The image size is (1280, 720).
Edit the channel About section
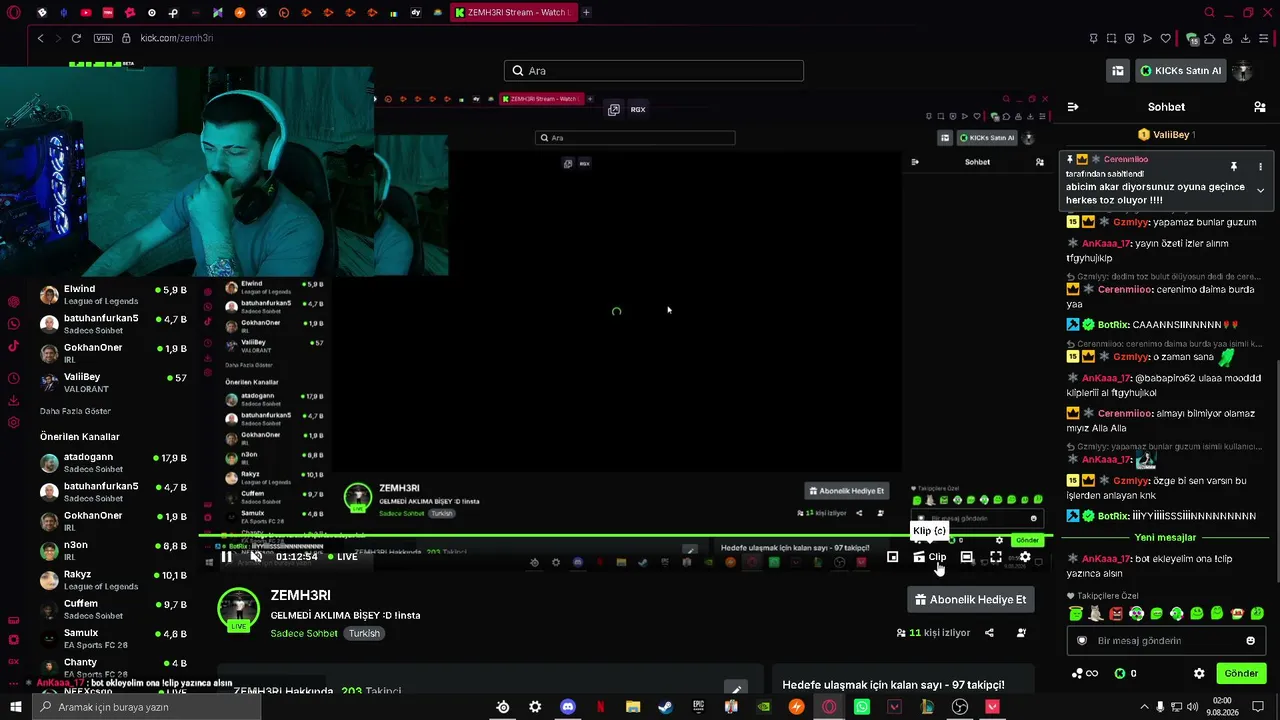tap(735, 689)
